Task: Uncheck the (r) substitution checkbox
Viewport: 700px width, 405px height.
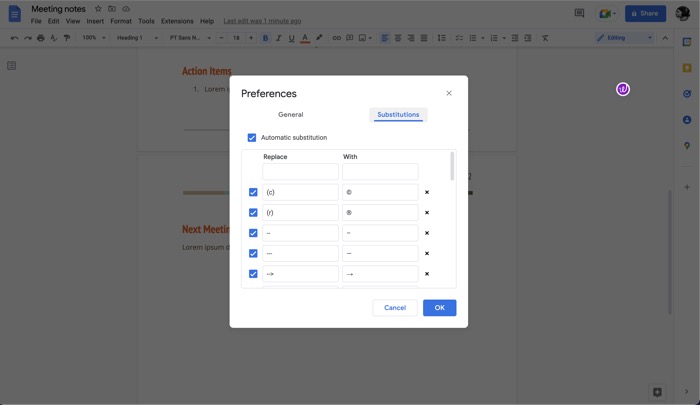Action: click(x=253, y=213)
